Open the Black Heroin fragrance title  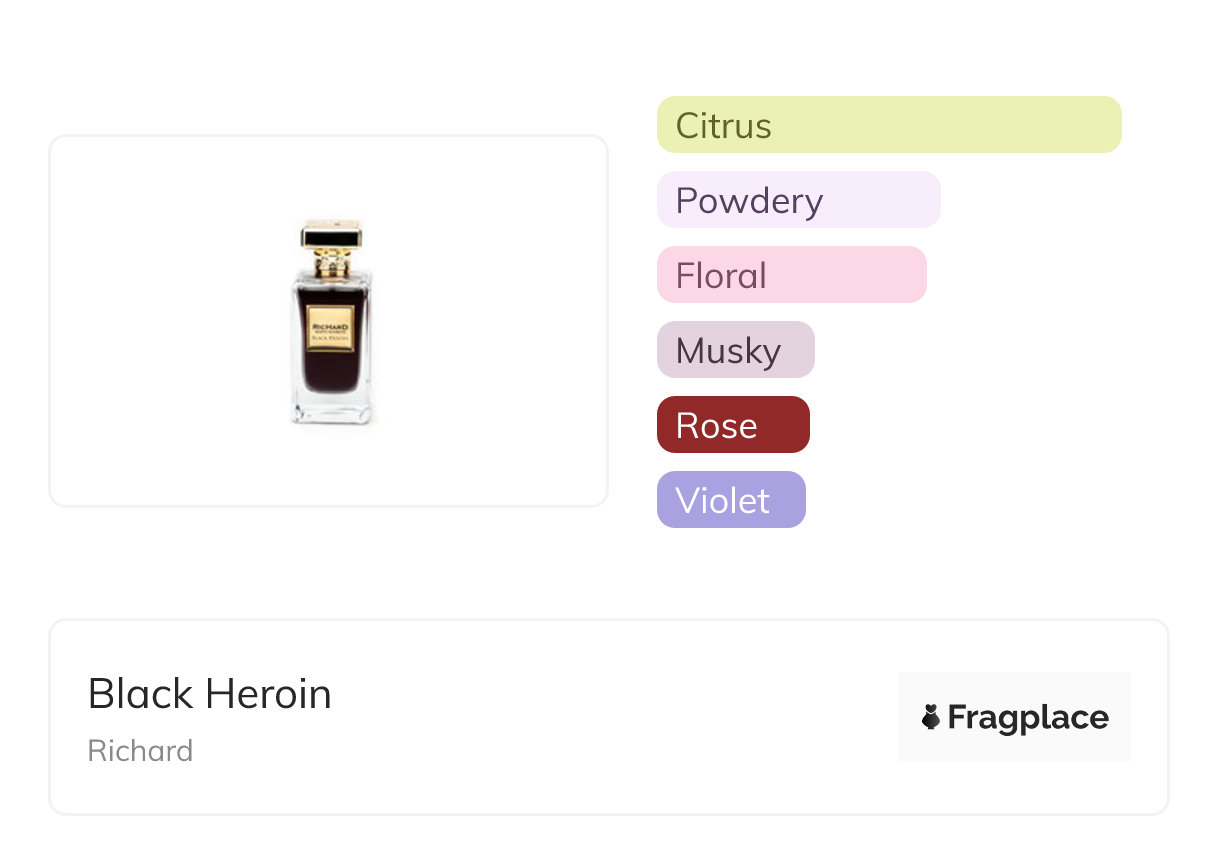coord(209,694)
